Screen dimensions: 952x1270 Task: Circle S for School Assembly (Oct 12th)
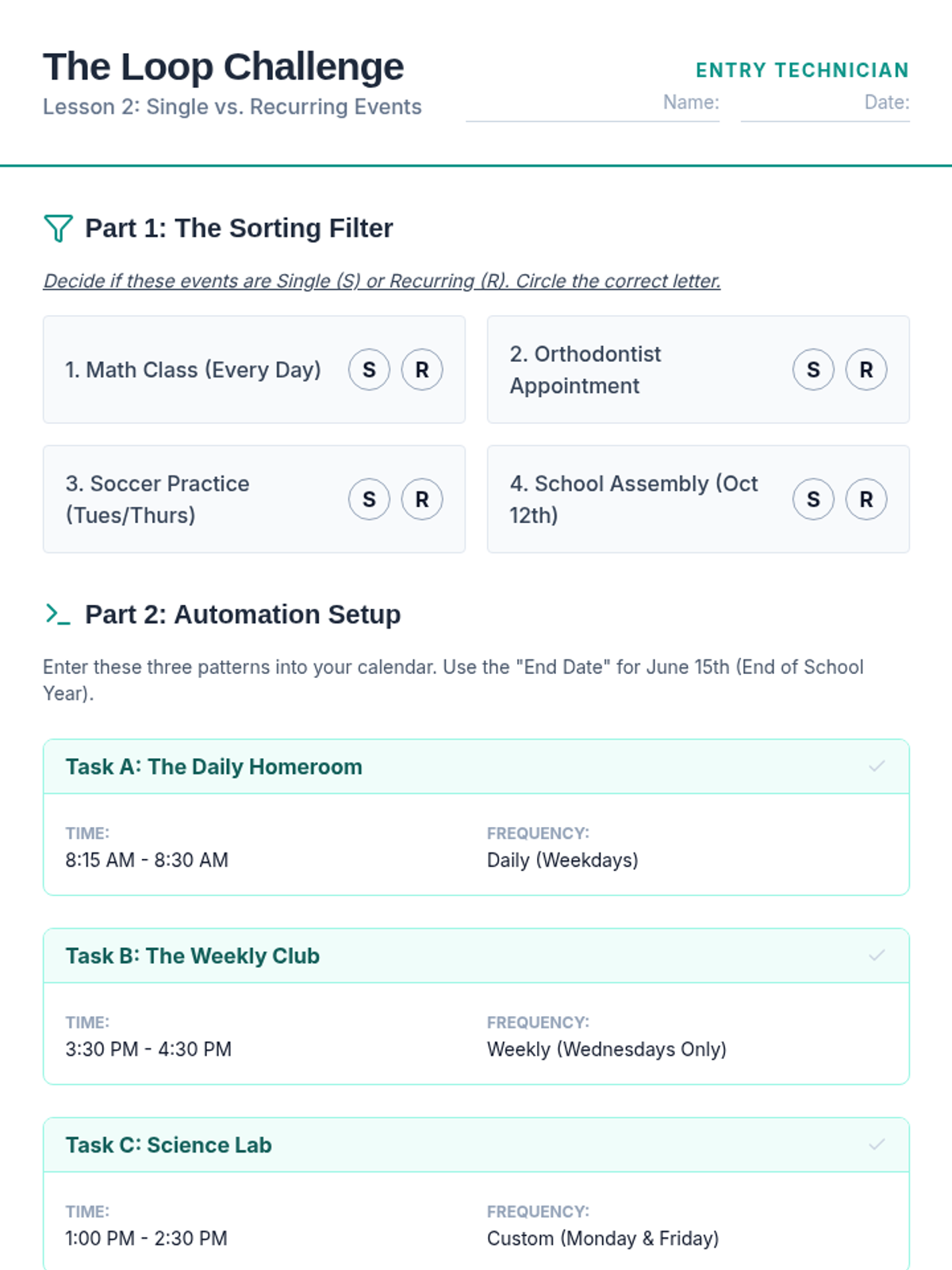pos(813,499)
